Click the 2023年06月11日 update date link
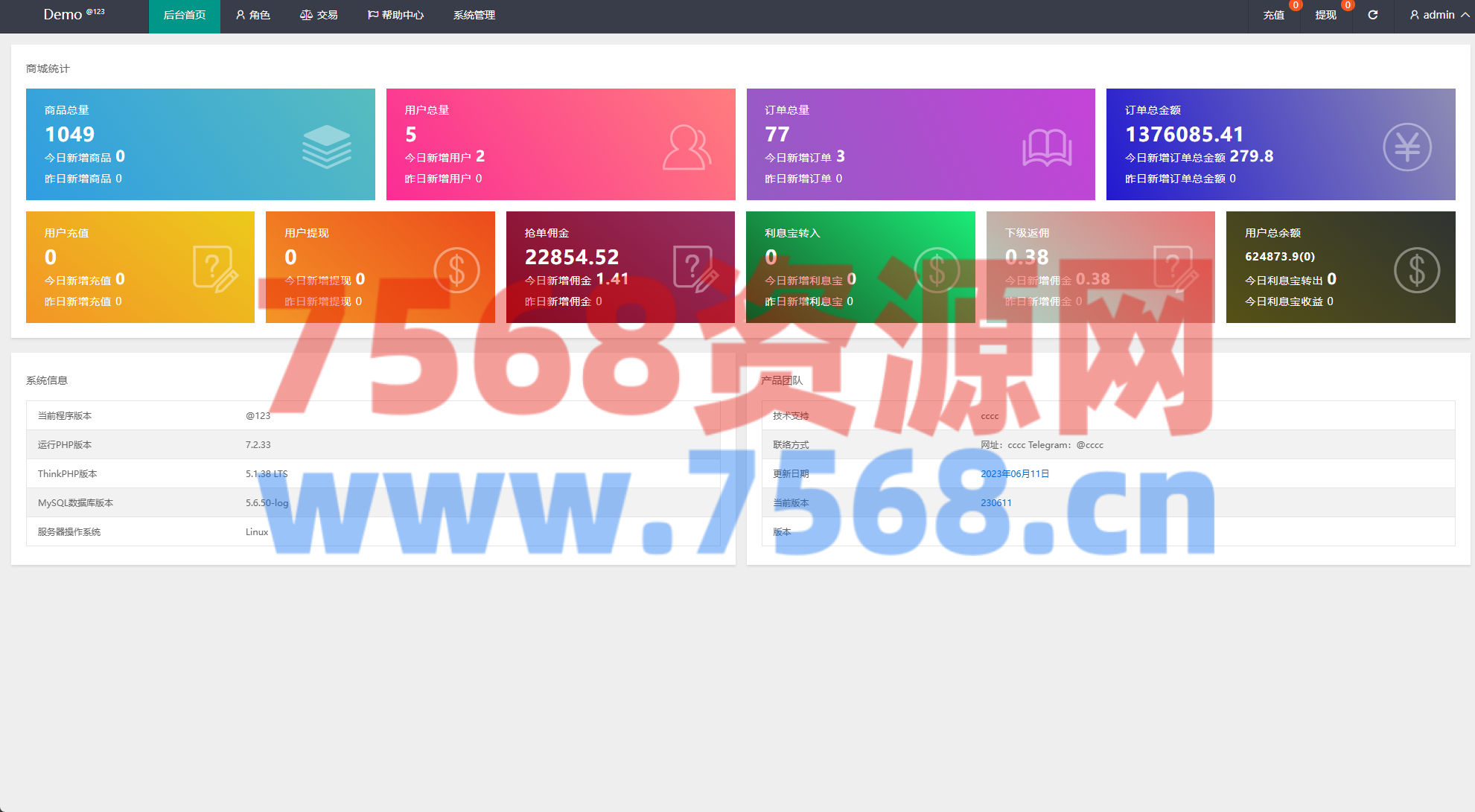 1014,474
